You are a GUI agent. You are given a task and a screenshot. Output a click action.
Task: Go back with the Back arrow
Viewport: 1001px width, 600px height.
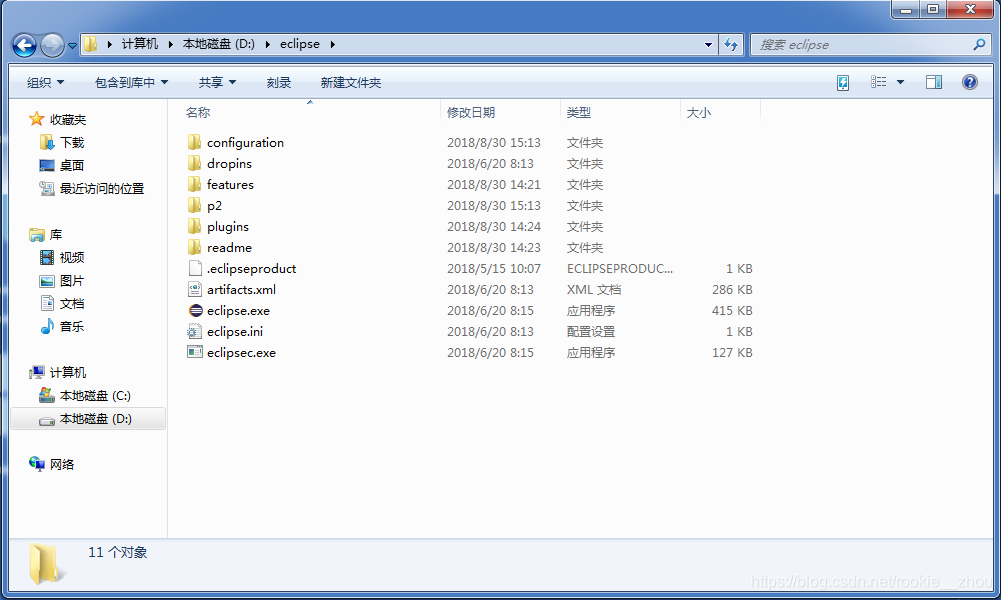24,45
